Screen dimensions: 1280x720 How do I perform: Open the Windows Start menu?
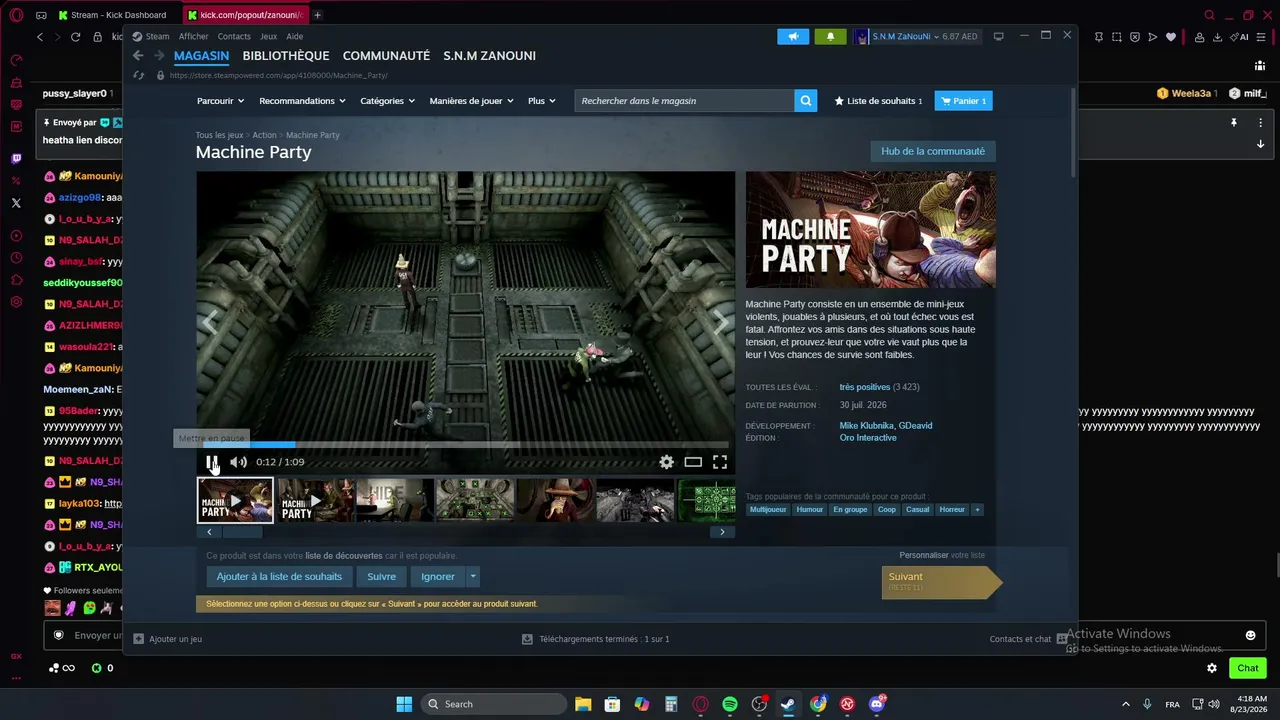404,704
